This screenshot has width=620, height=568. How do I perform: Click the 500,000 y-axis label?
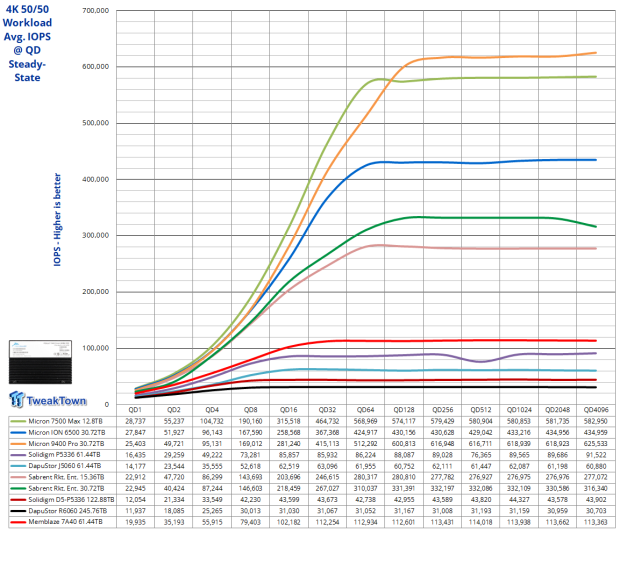point(95,123)
